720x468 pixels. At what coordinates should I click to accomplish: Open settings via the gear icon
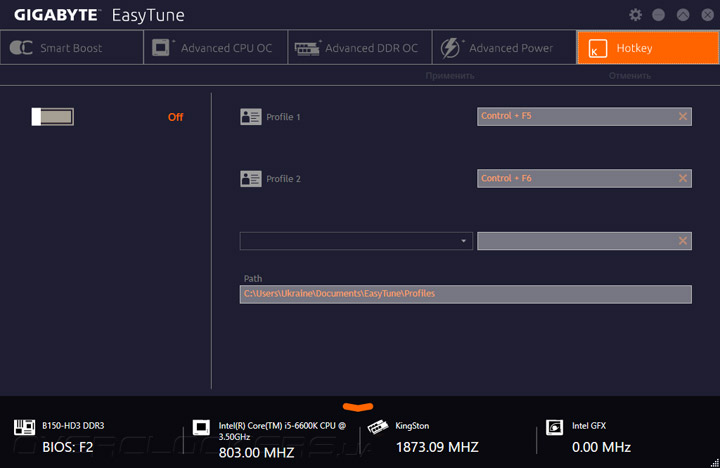(x=636, y=15)
